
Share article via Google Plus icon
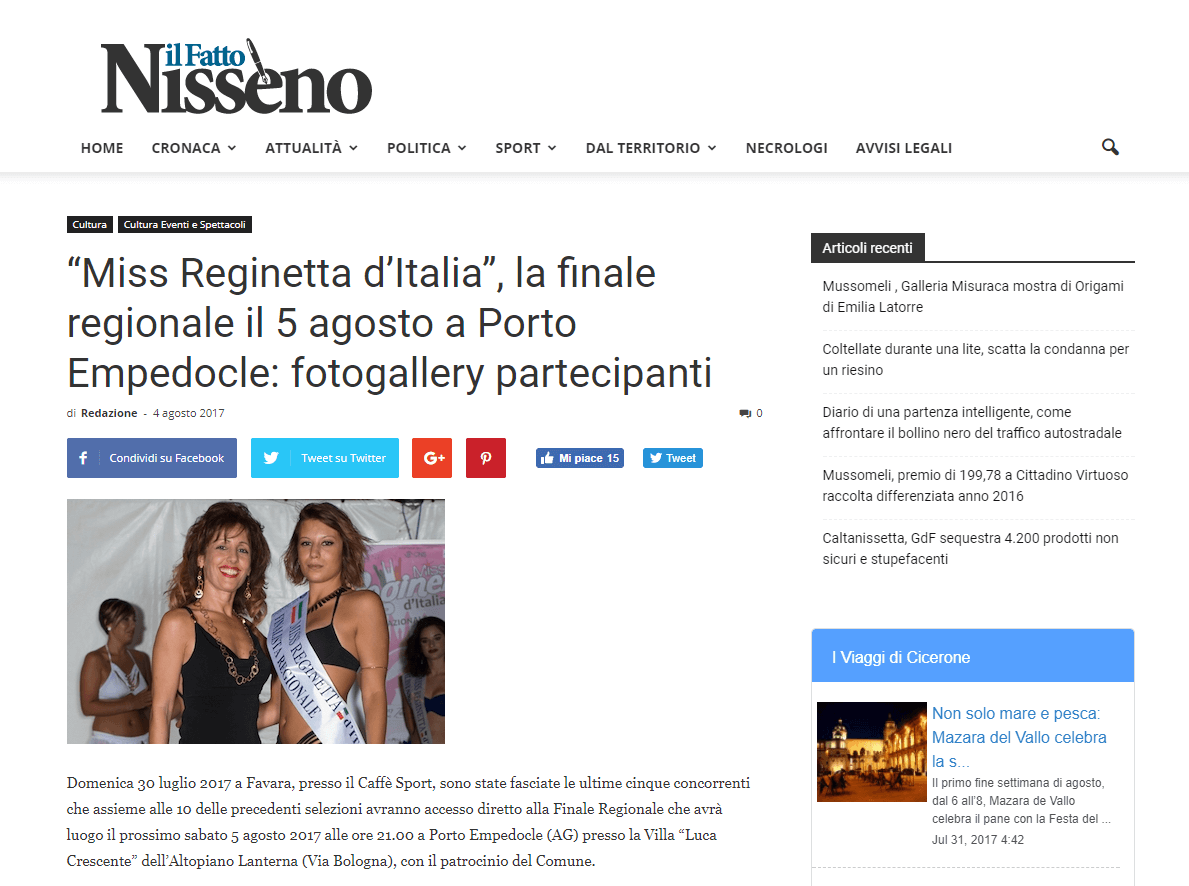click(x=431, y=458)
